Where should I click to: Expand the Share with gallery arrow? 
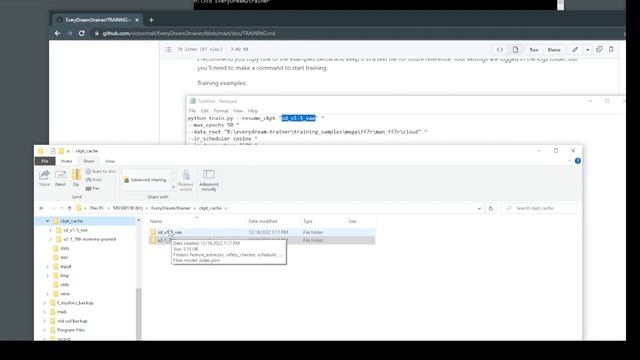(x=173, y=187)
